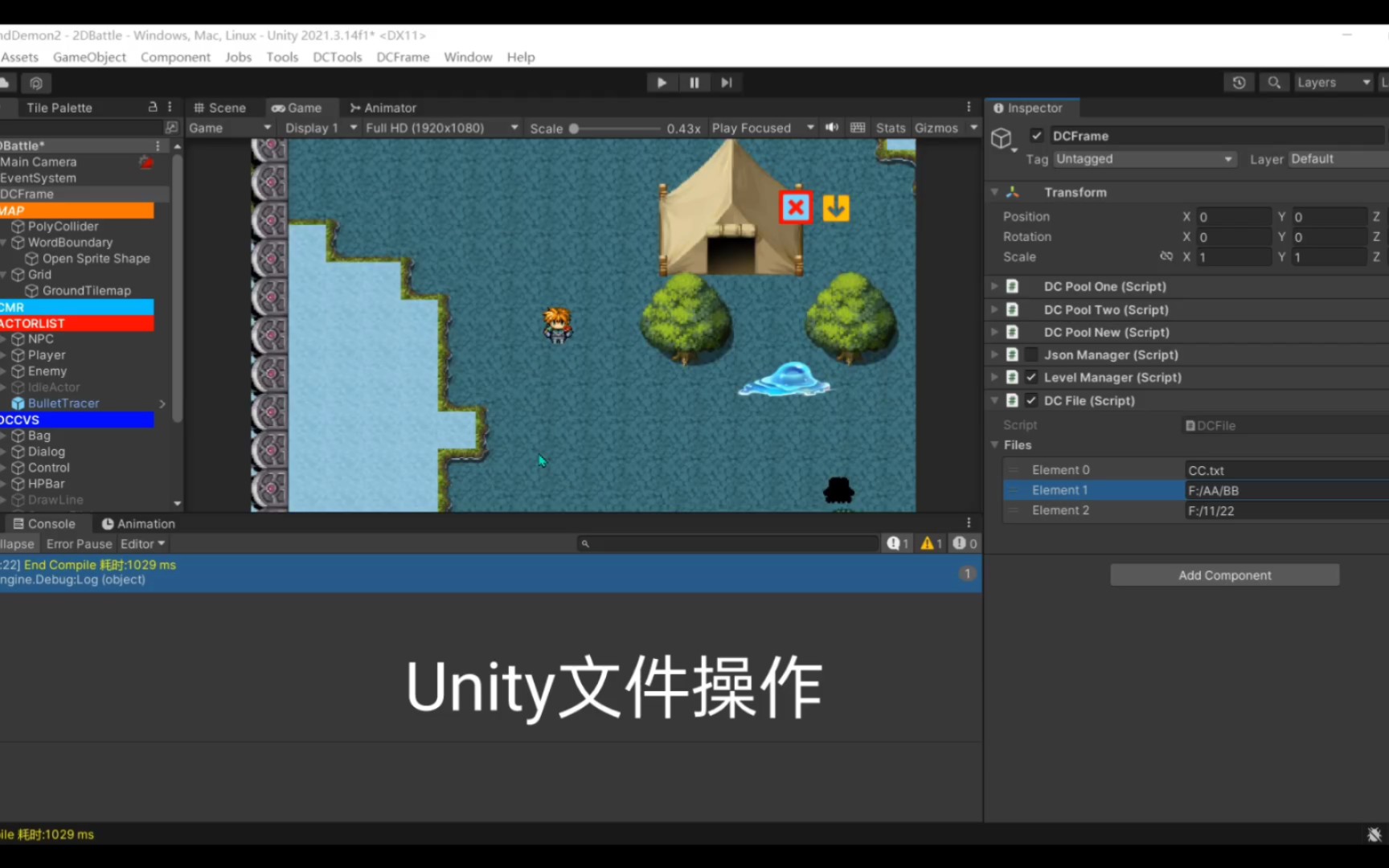Enable the Json Manager script checkbox

1030,354
